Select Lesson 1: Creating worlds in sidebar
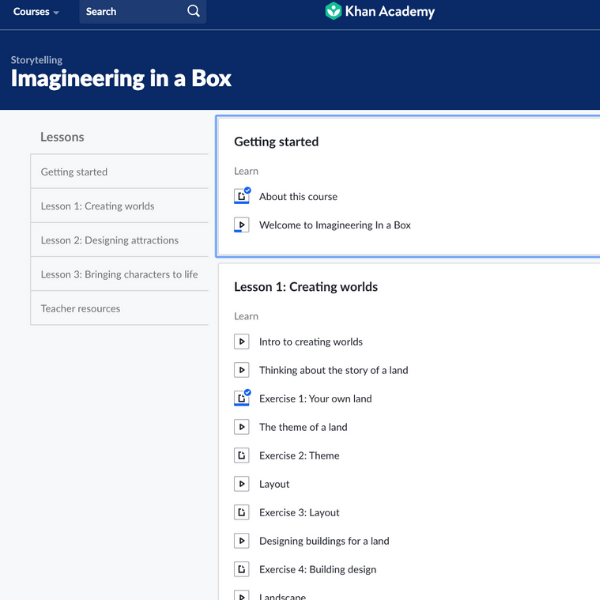Viewport: 600px width, 600px height. [x=119, y=206]
